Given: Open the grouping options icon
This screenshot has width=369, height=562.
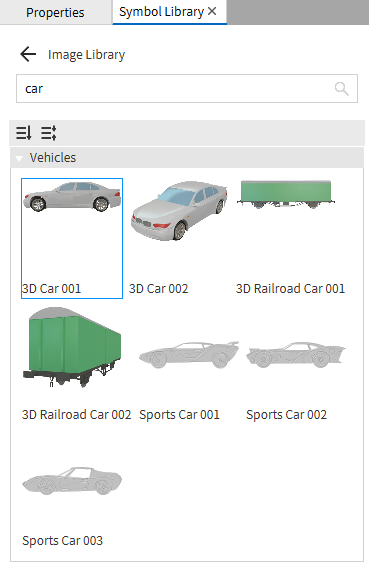Looking at the screenshot, I should [49, 133].
